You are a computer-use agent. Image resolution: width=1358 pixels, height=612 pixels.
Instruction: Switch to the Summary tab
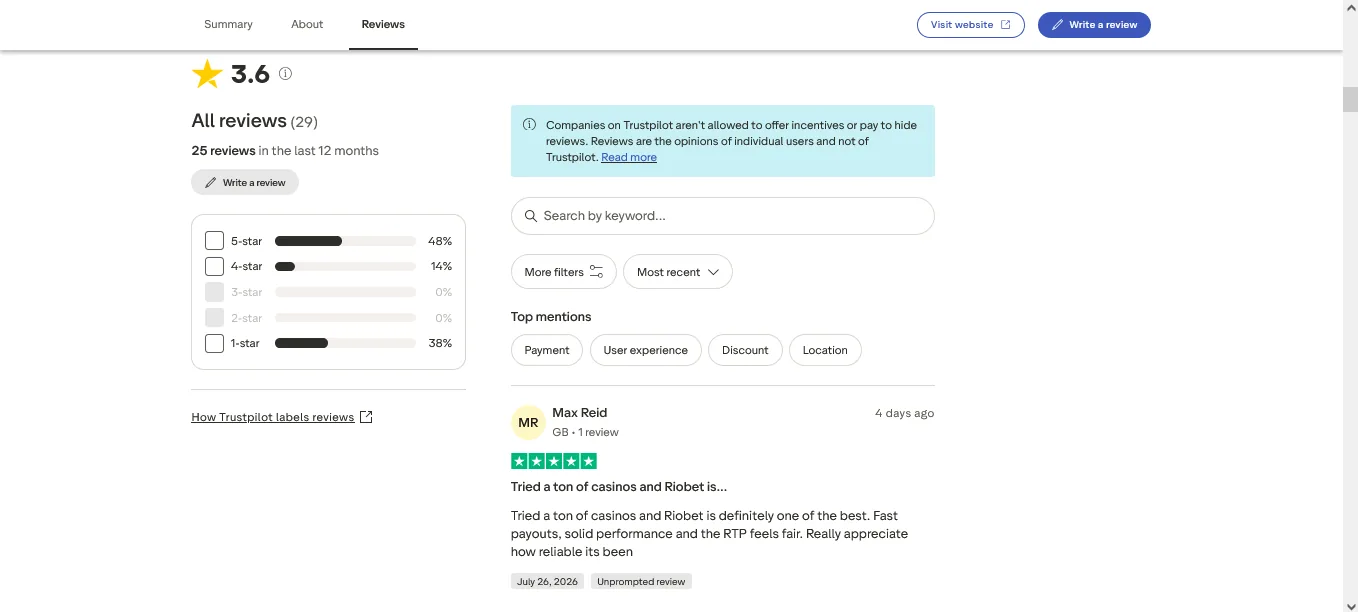pyautogui.click(x=228, y=24)
